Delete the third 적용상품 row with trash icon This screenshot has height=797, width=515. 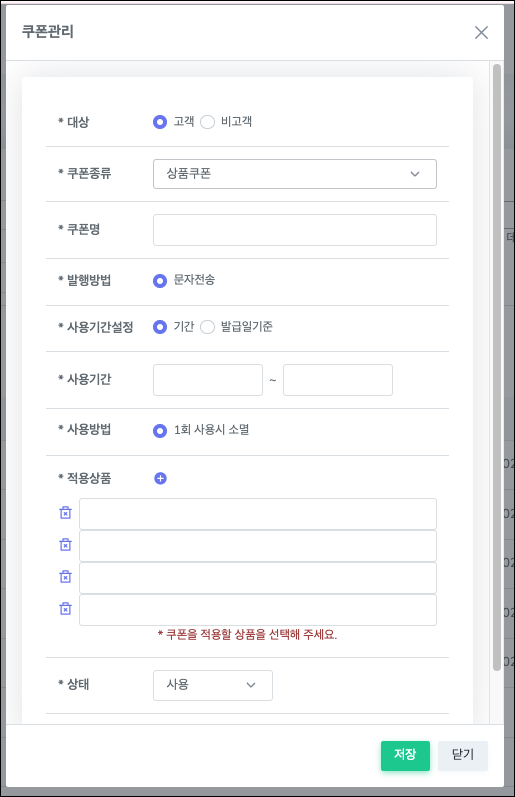66,576
